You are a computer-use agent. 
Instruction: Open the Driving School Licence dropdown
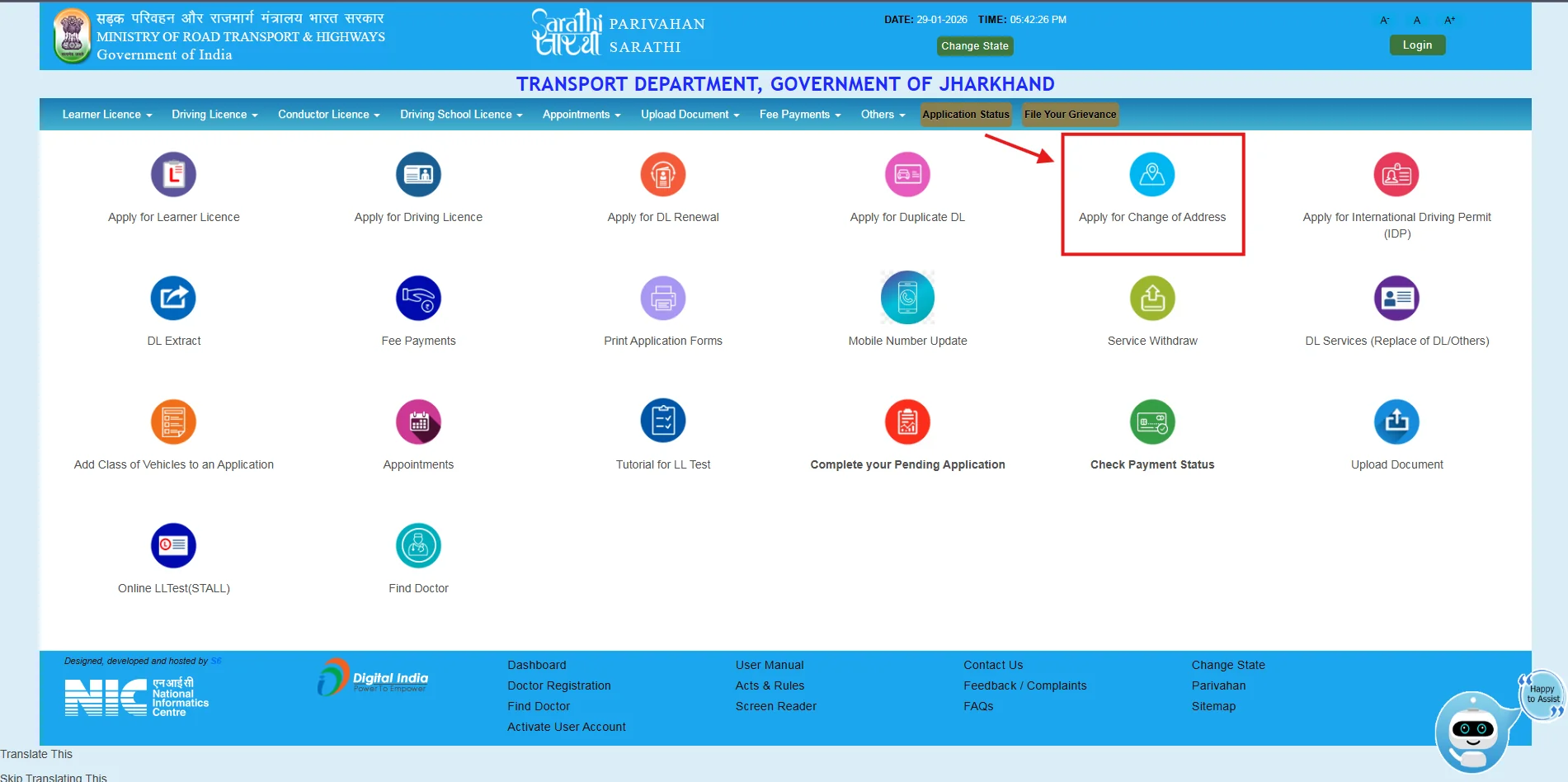[x=460, y=115]
